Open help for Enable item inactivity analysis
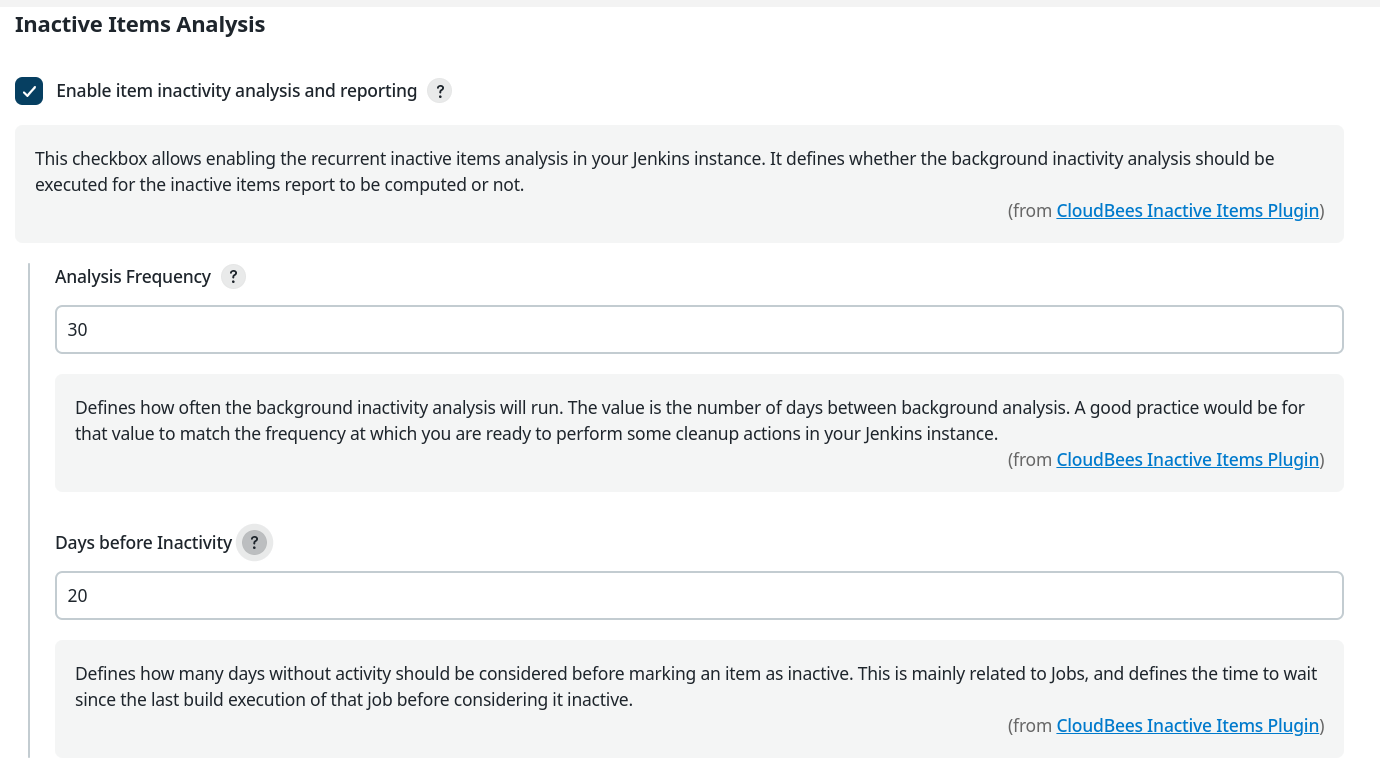Viewport: 1380px width, 781px height. coord(440,91)
